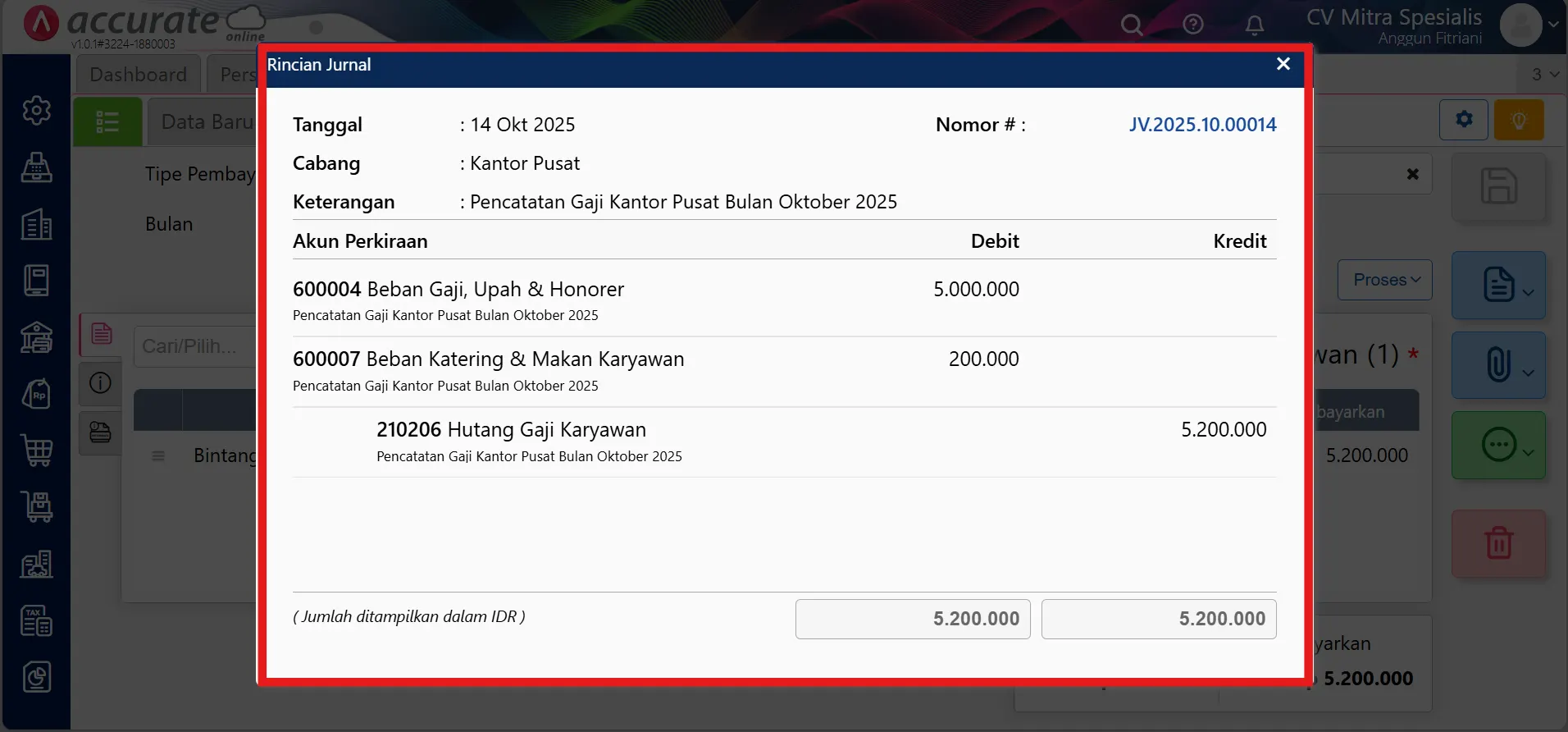Select the Data Baru tab
Viewport: 1568px width, 732px height.
click(205, 122)
